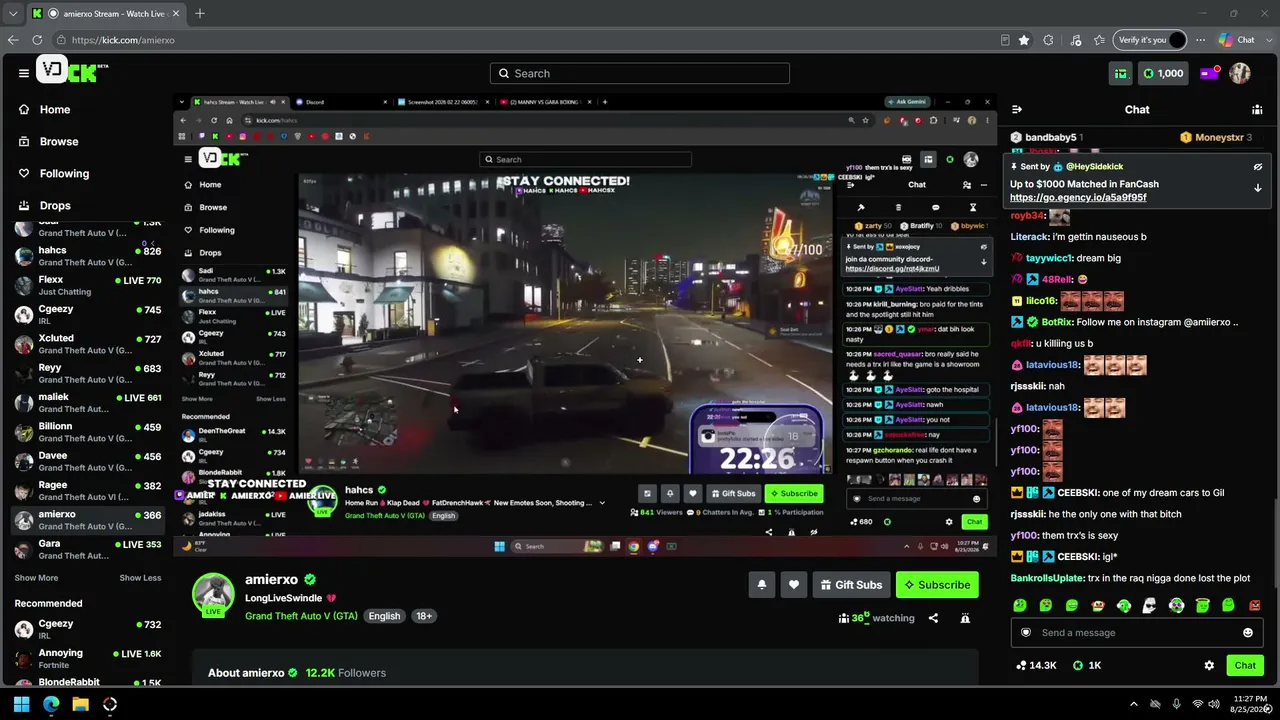This screenshot has width=1280, height=720.
Task: Click the Send a message input
Action: (1136, 632)
